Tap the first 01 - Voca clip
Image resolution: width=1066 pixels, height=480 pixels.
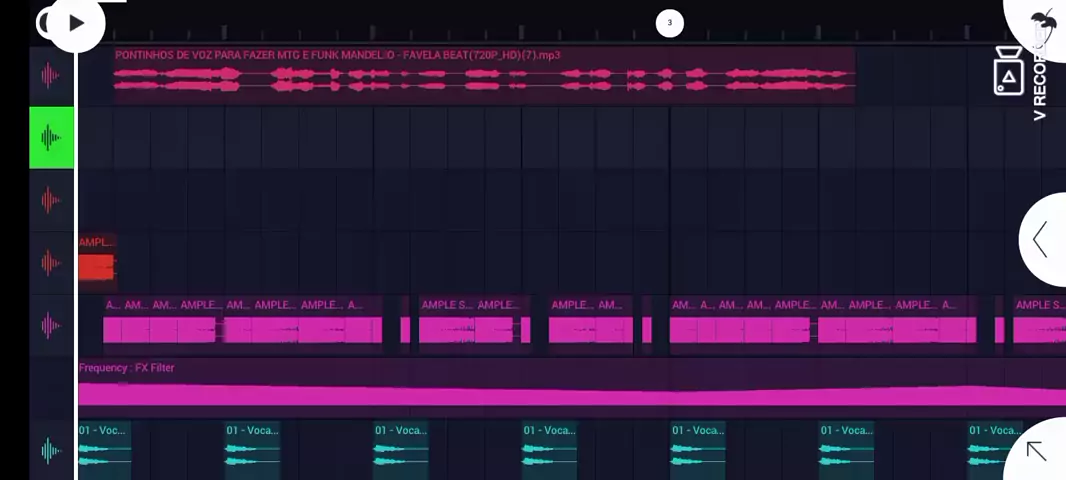104,451
